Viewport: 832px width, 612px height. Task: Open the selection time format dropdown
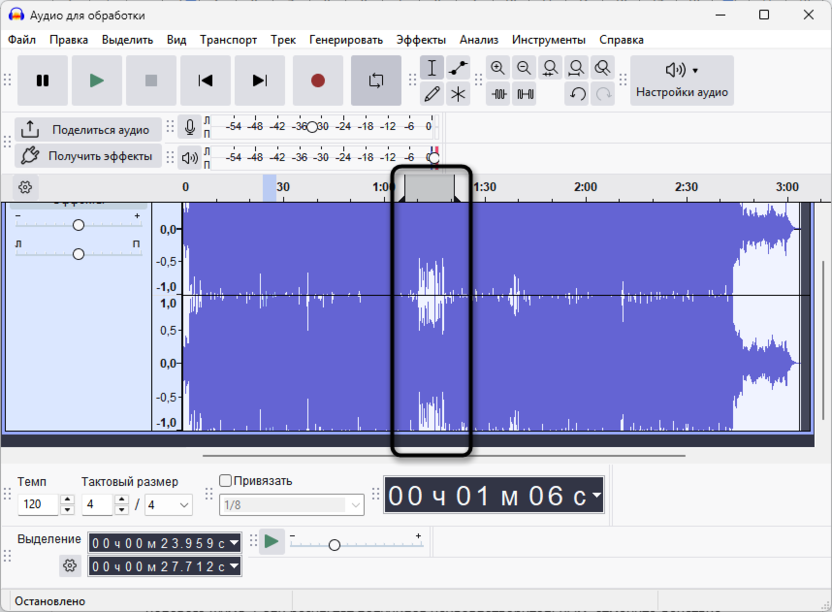pyautogui.click(x=232, y=543)
